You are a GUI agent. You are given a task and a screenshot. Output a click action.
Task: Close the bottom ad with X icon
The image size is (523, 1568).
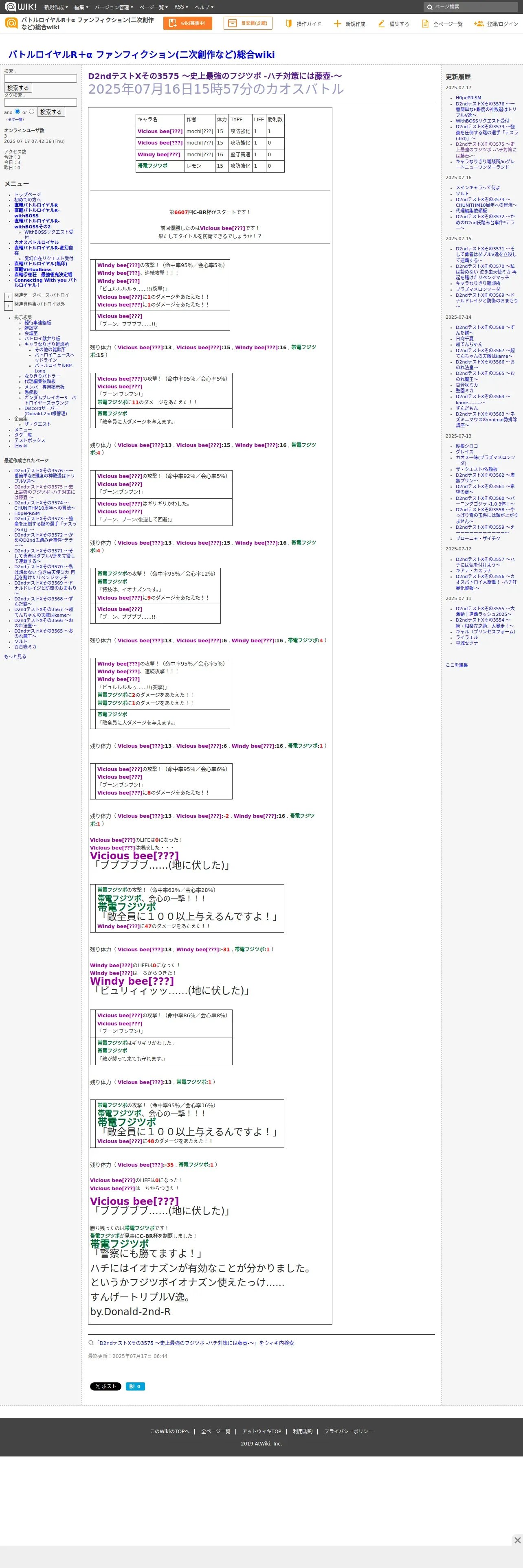tap(517, 1540)
